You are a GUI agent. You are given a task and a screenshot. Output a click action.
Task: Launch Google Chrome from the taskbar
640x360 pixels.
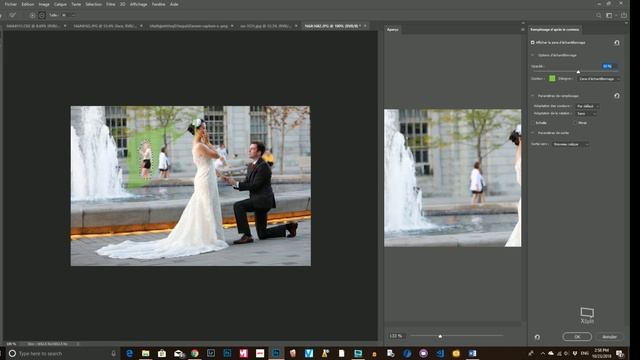tap(195, 353)
